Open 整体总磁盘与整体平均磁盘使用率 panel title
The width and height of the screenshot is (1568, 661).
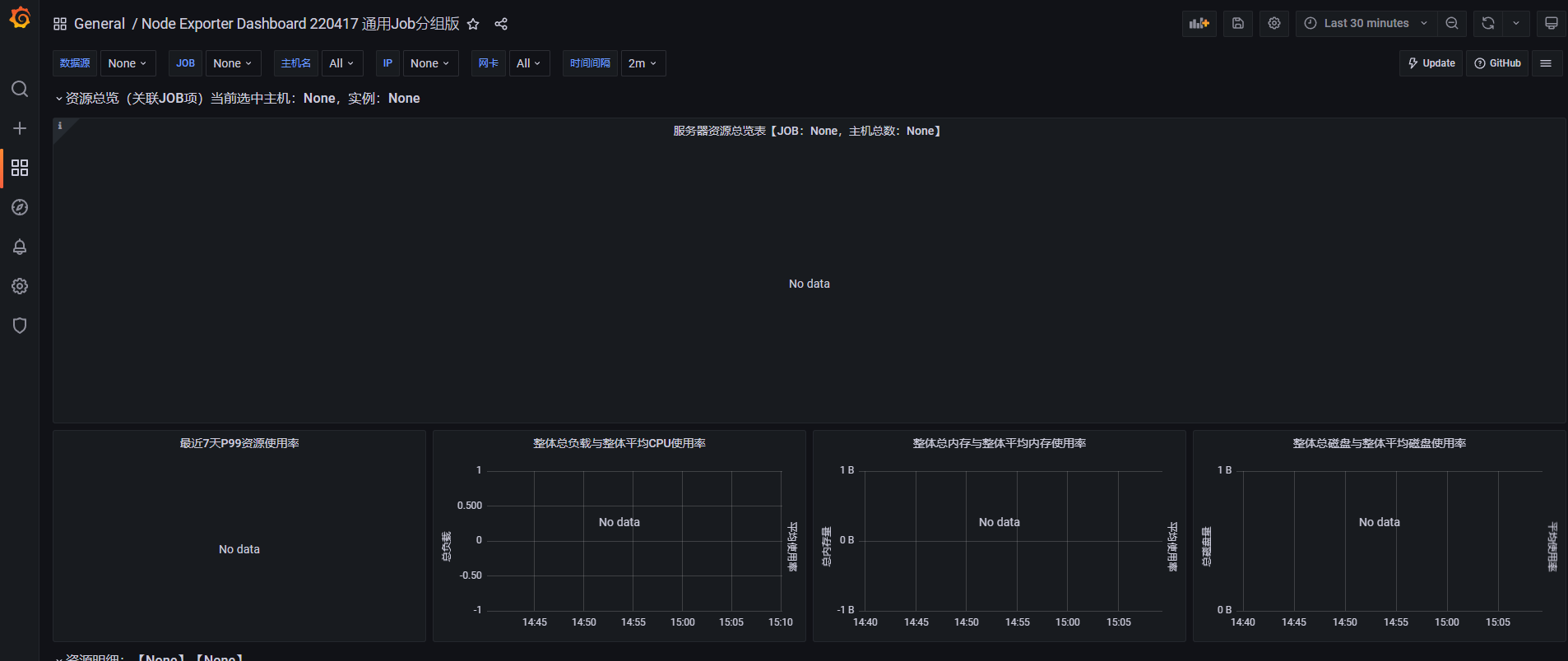pos(1380,443)
